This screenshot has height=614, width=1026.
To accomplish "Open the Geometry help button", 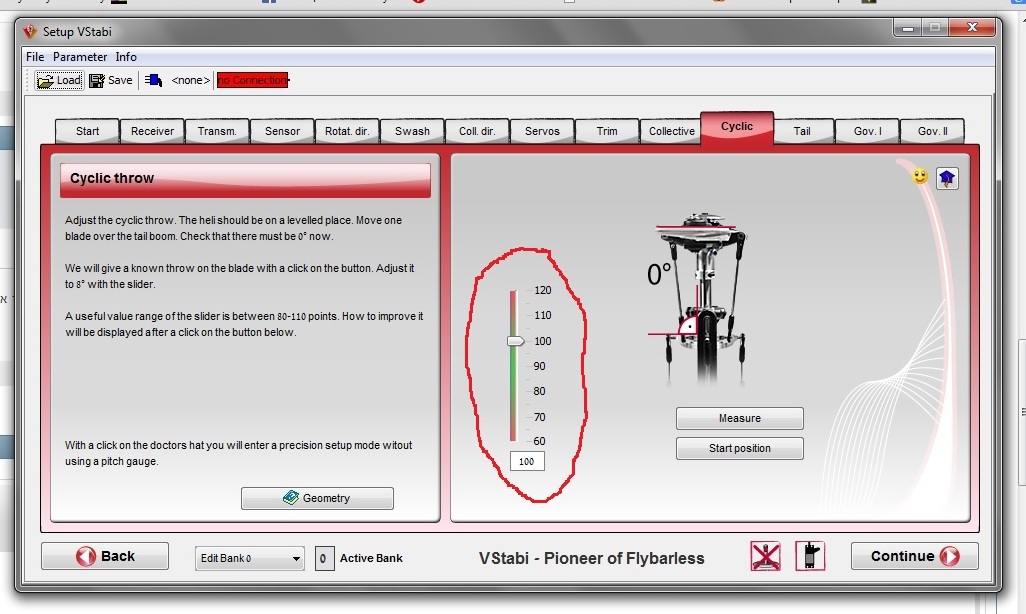I will point(317,498).
